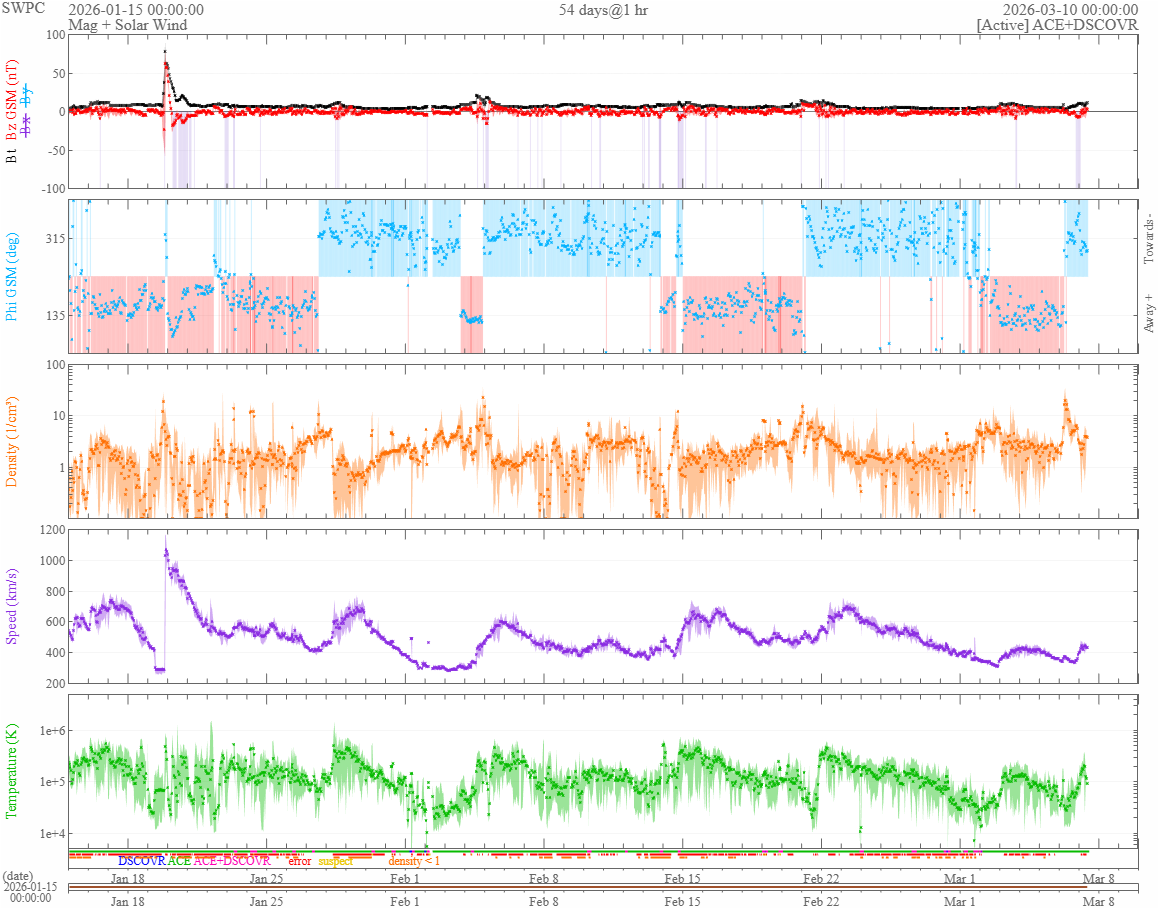Toggle the 'Bt' series label
The image size is (1158, 908).
(12, 155)
